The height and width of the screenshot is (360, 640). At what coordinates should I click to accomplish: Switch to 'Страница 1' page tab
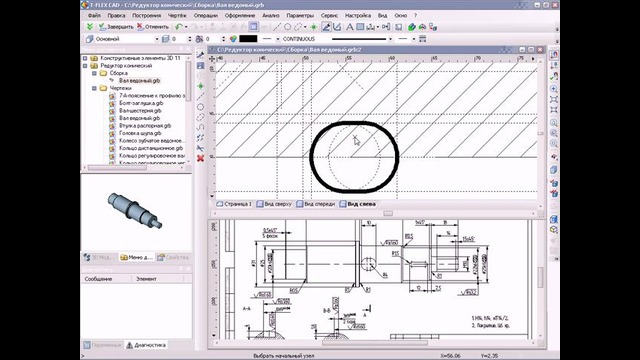click(234, 204)
